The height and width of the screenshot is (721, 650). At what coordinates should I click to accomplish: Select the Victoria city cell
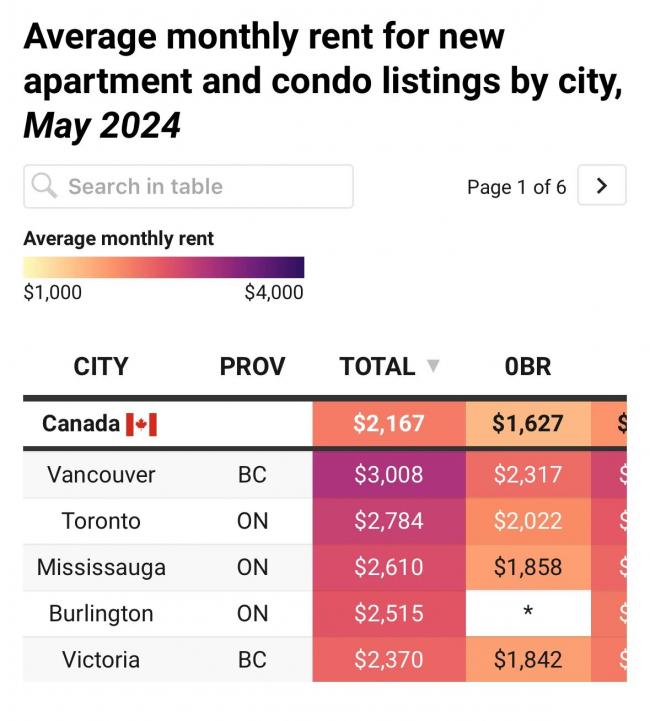click(x=101, y=660)
